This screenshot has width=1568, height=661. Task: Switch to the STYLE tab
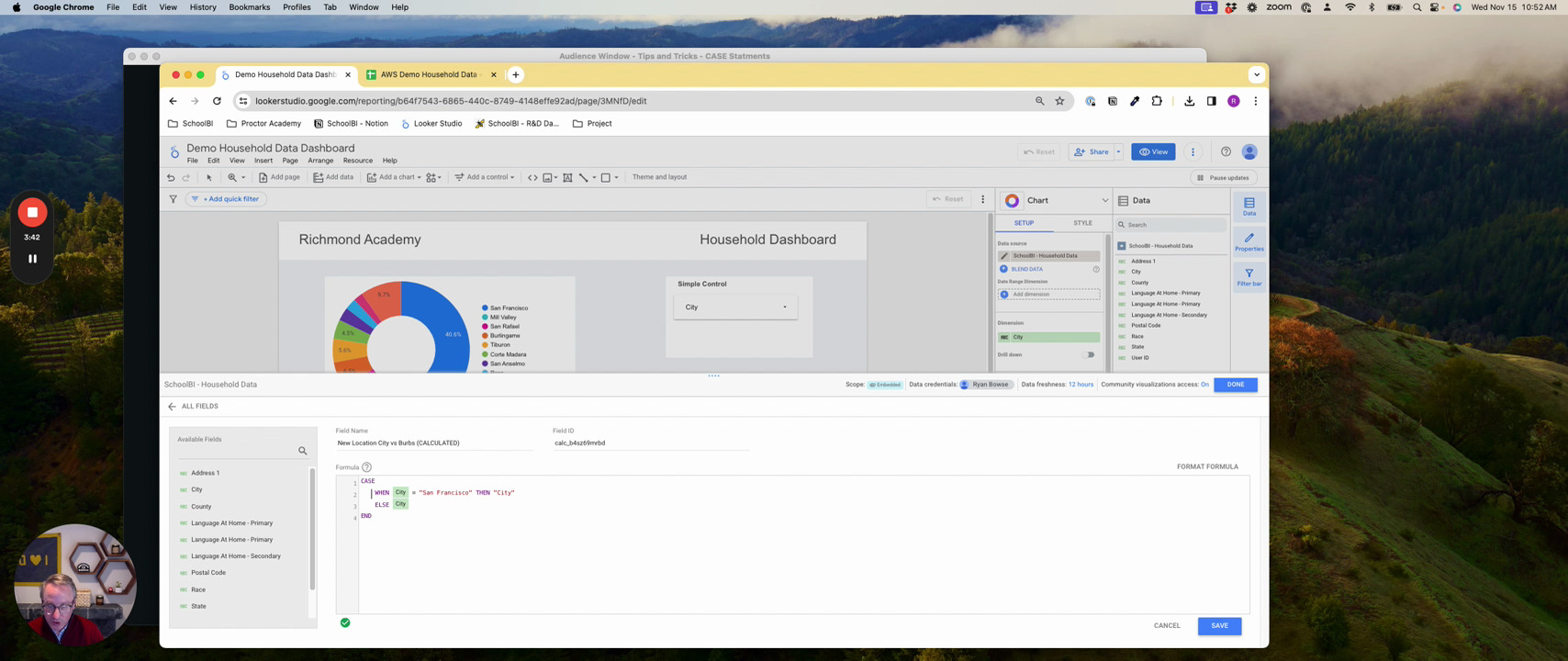(x=1082, y=223)
